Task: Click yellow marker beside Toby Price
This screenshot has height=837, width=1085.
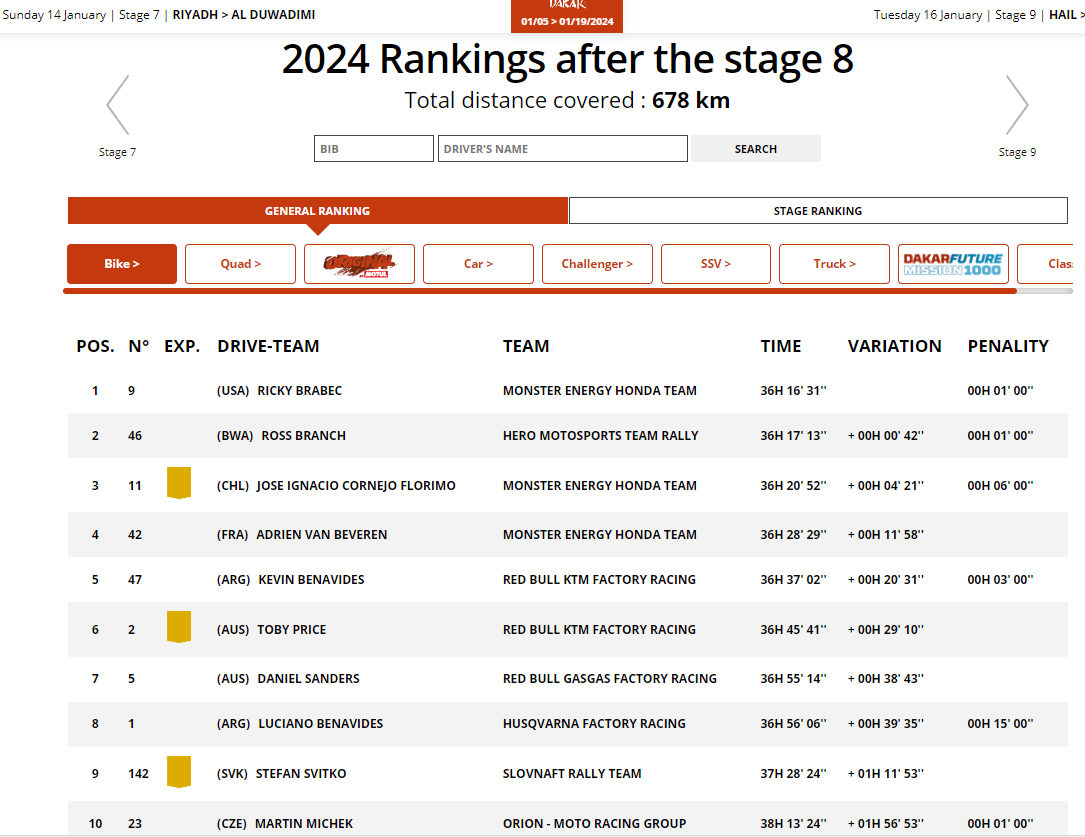Action: pos(179,627)
